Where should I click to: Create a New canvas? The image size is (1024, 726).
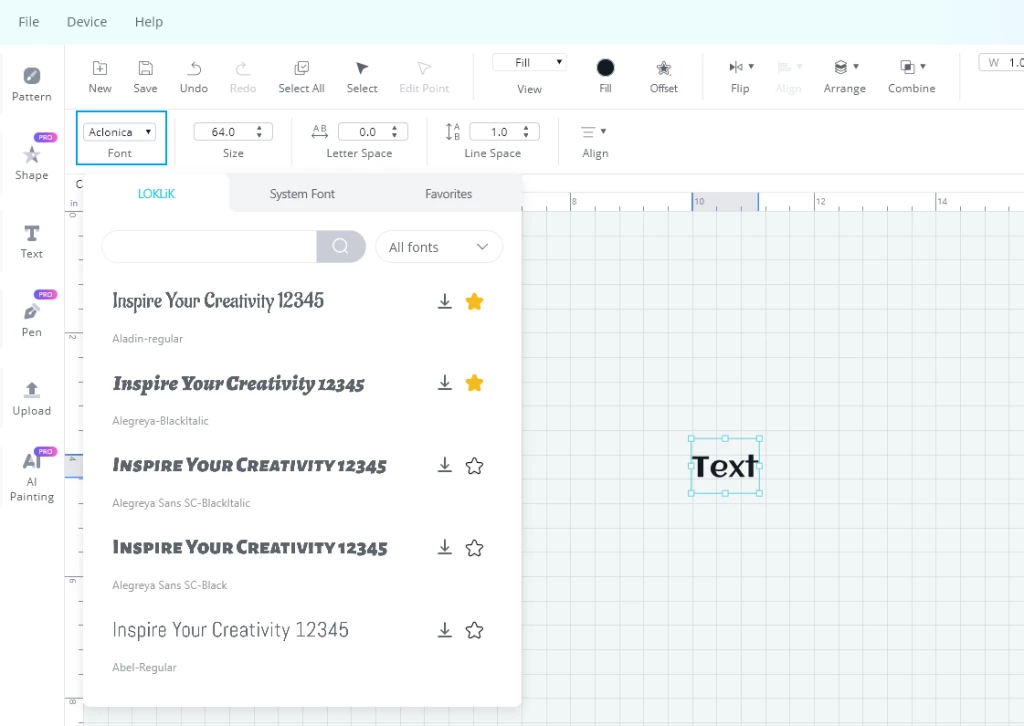(x=100, y=77)
